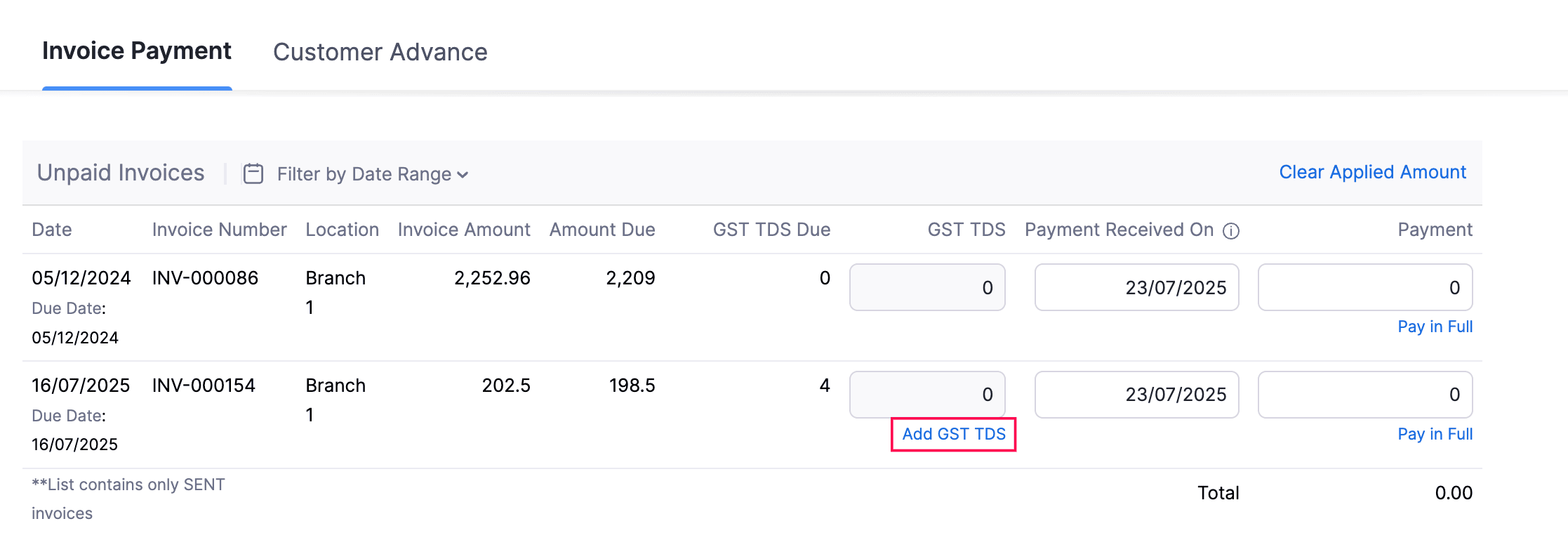Click Pay in Full for invoice INV-000086
1568x559 pixels.
click(1435, 326)
